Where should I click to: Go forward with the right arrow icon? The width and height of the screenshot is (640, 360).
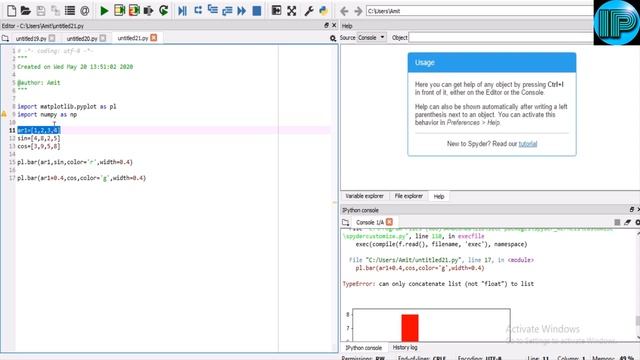[x=358, y=11]
